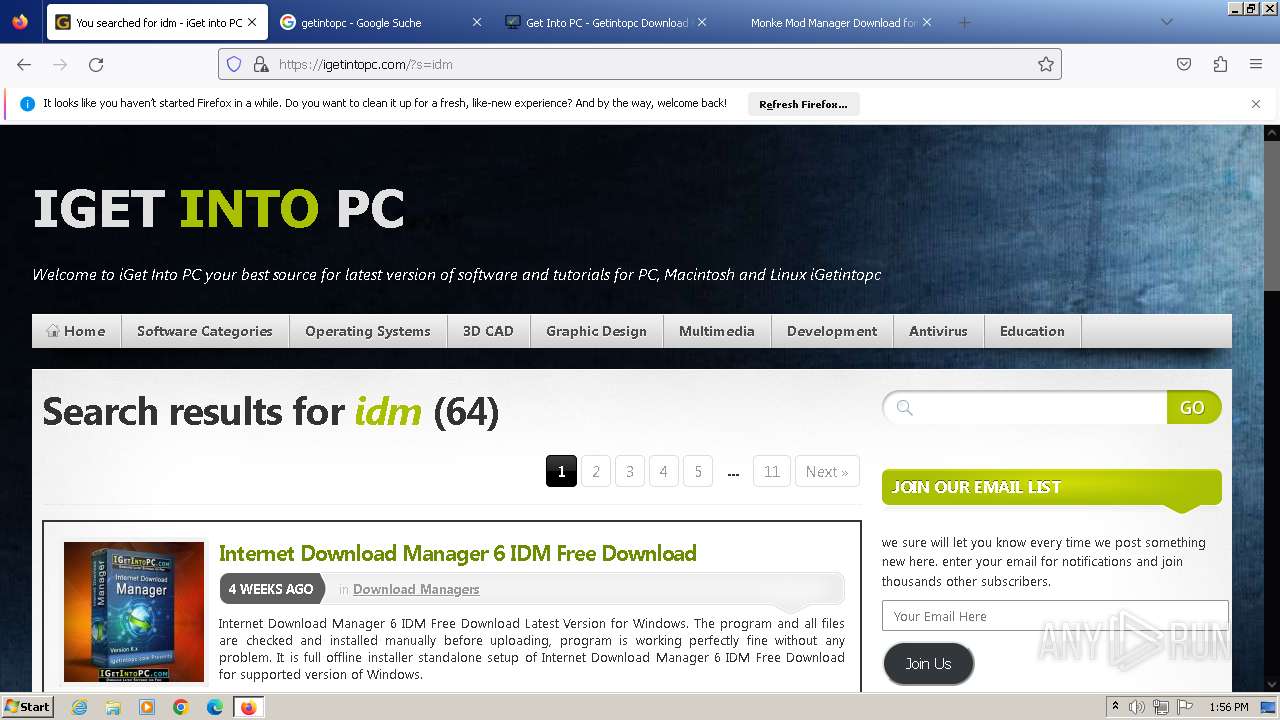
Task: Expand the list all tabs chevron
Action: point(1166,22)
